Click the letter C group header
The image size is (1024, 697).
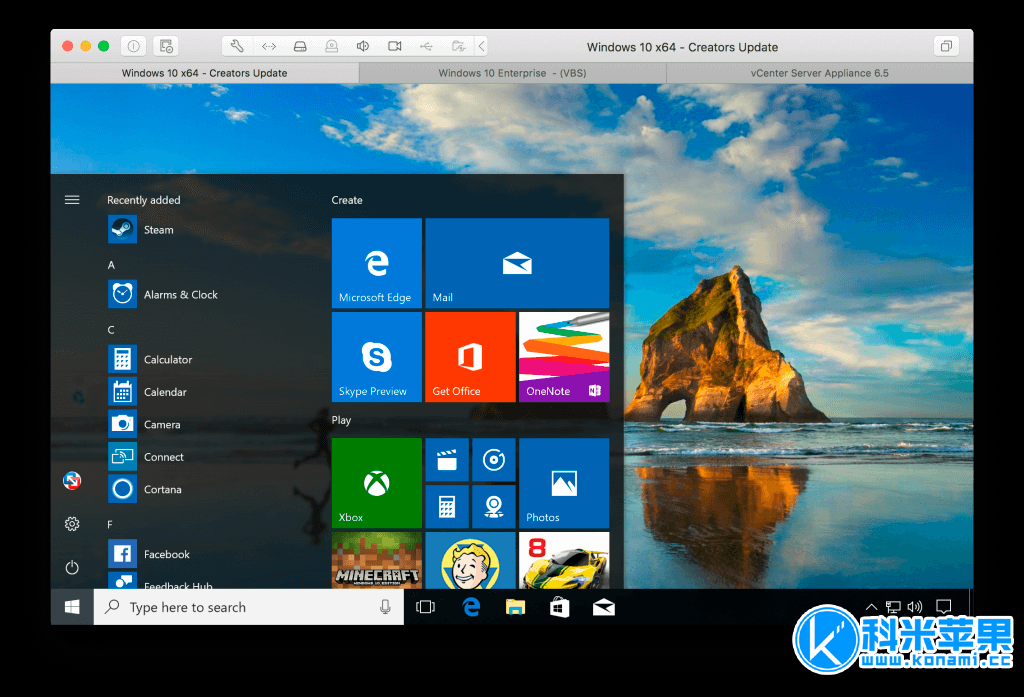point(111,330)
